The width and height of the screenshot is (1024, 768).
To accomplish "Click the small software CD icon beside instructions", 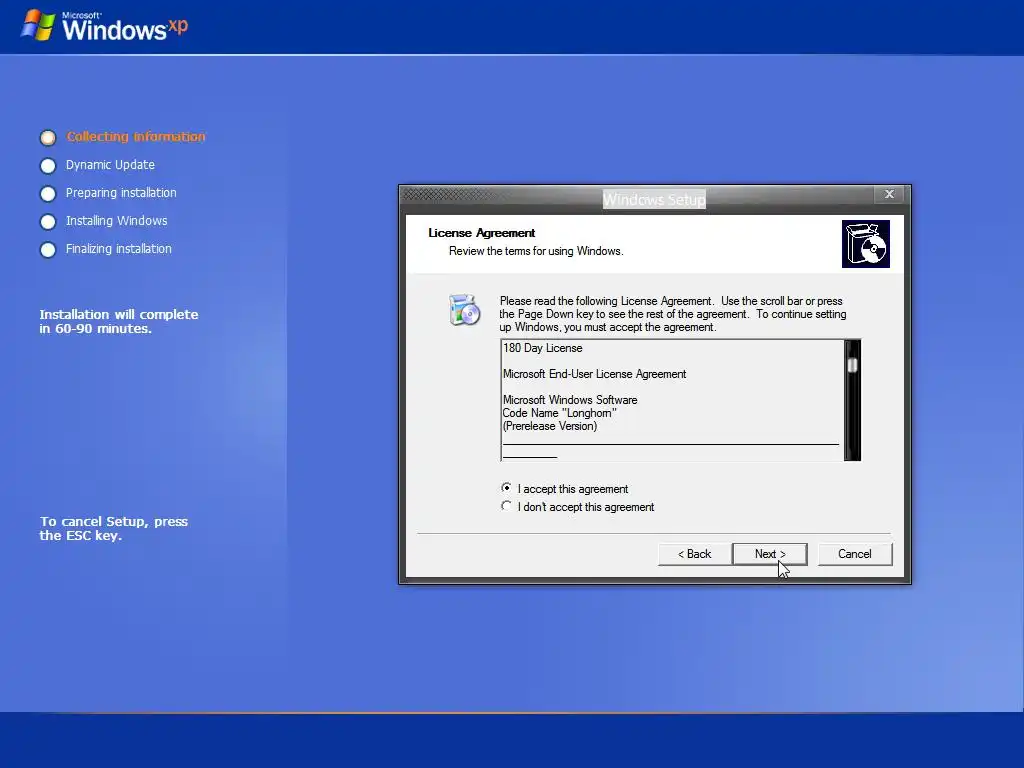I will click(x=464, y=310).
